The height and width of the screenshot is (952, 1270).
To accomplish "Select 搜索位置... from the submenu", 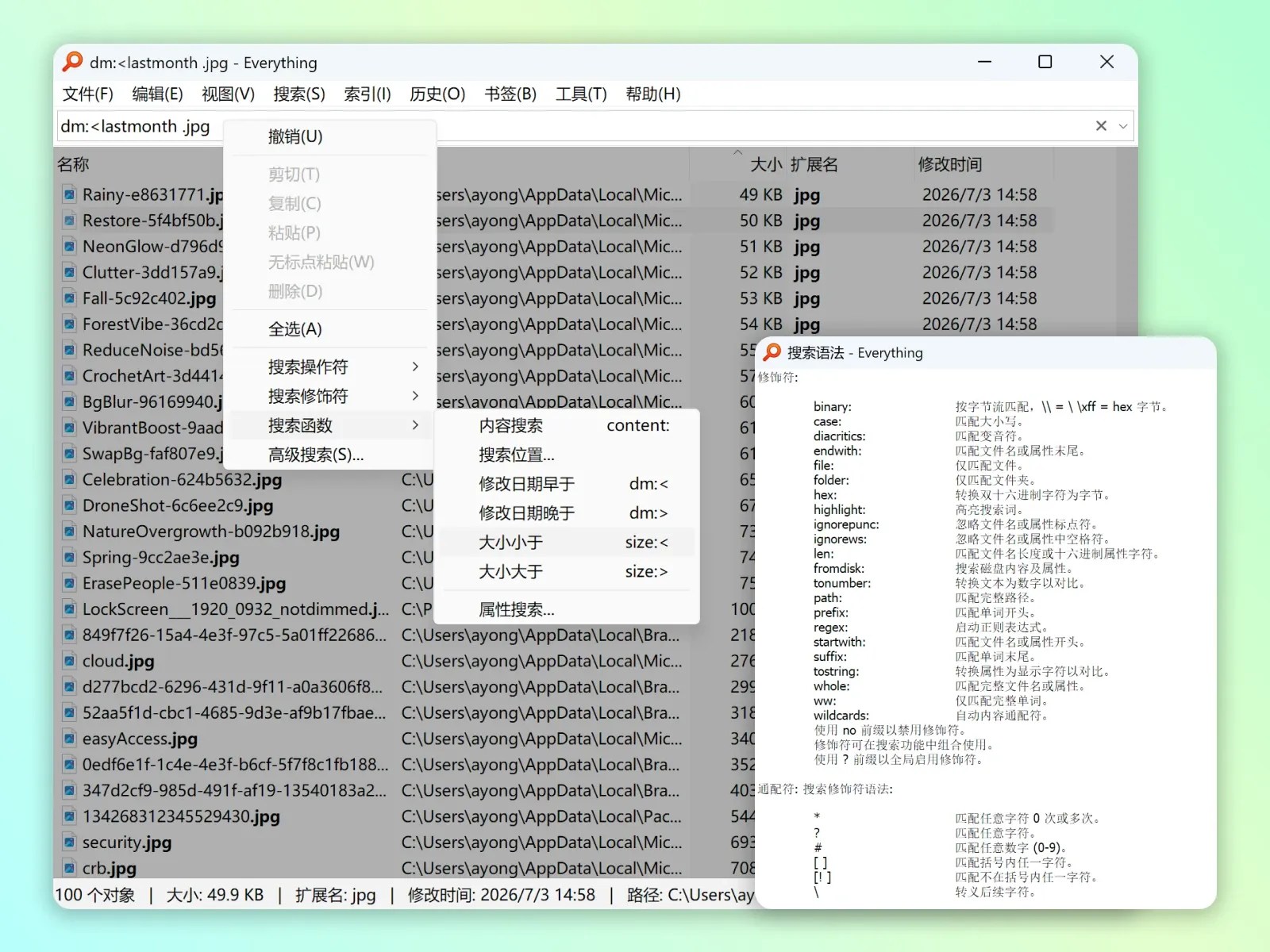I will [x=567, y=455].
